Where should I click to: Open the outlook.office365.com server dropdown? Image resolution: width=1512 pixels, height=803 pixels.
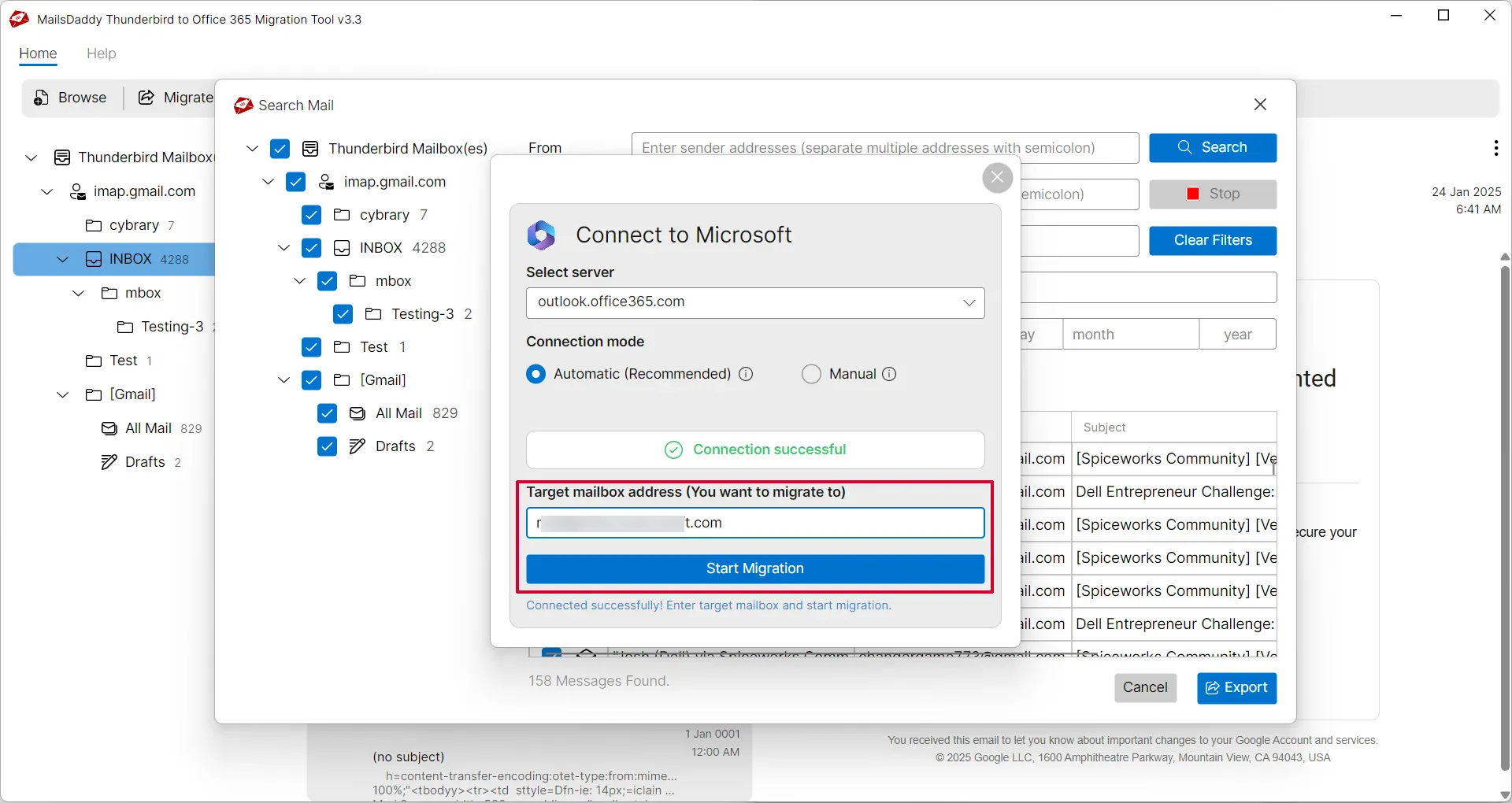pos(969,302)
